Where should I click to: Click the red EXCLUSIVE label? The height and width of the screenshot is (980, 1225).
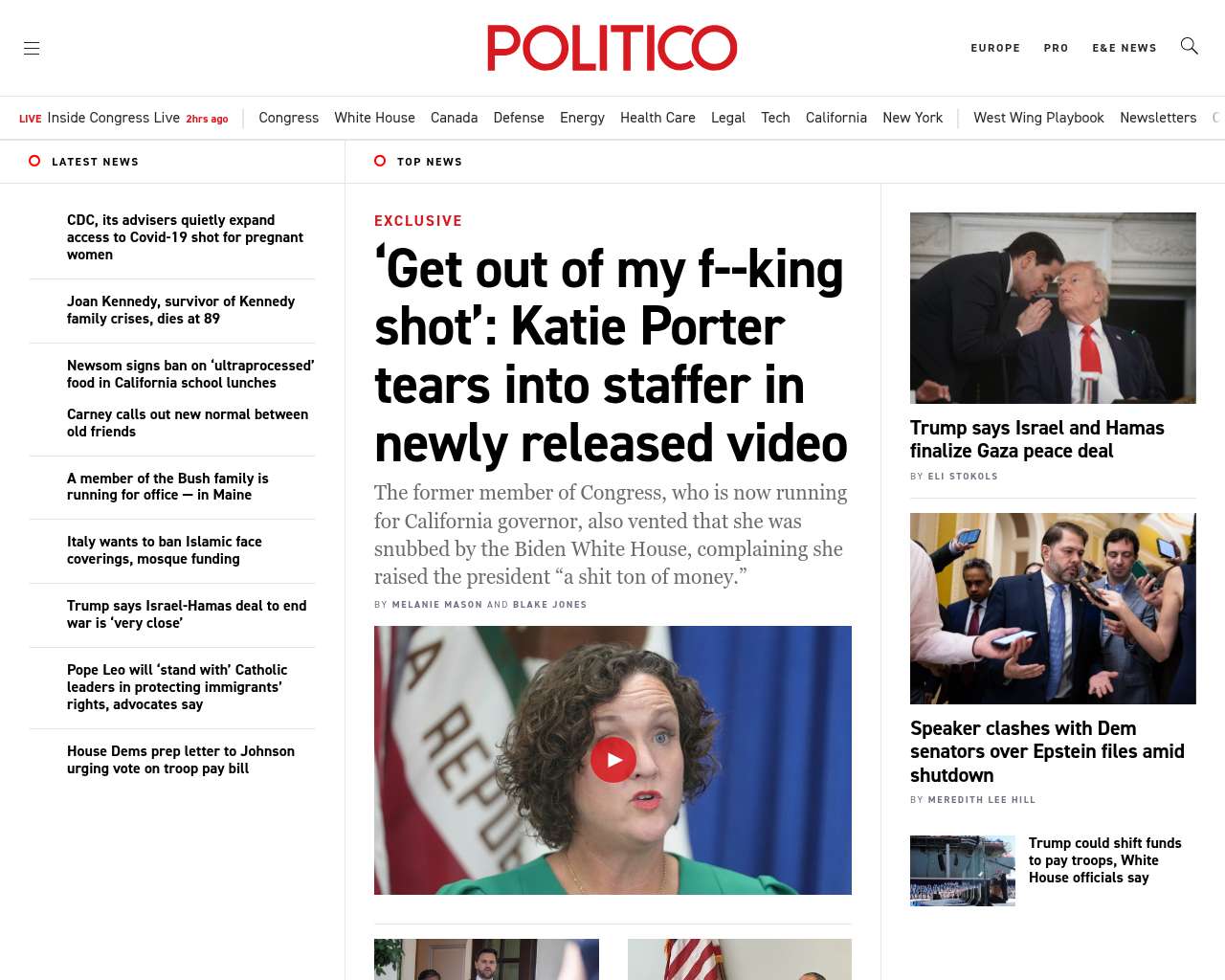tap(418, 221)
